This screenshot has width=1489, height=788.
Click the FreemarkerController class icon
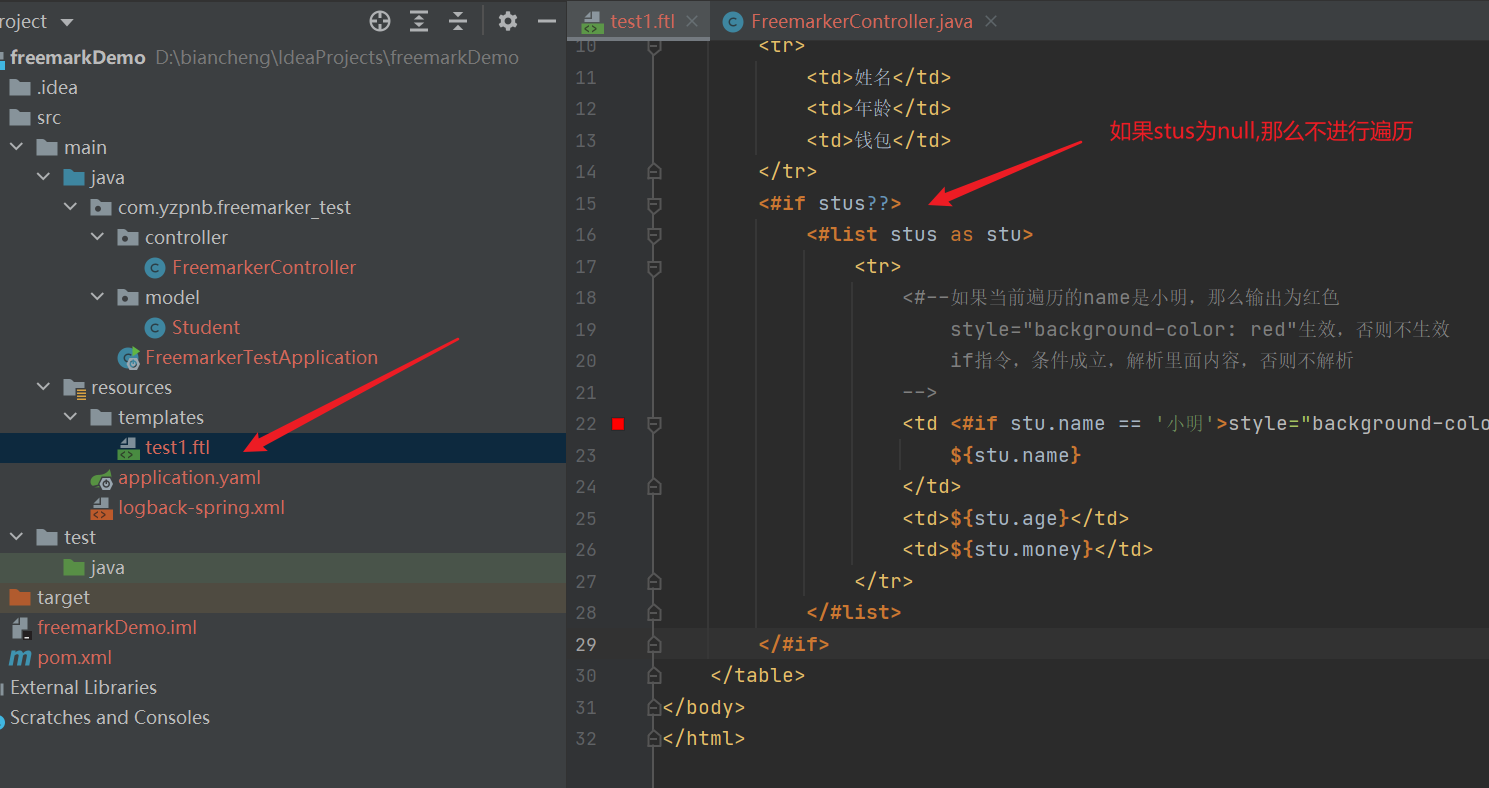click(x=155, y=267)
